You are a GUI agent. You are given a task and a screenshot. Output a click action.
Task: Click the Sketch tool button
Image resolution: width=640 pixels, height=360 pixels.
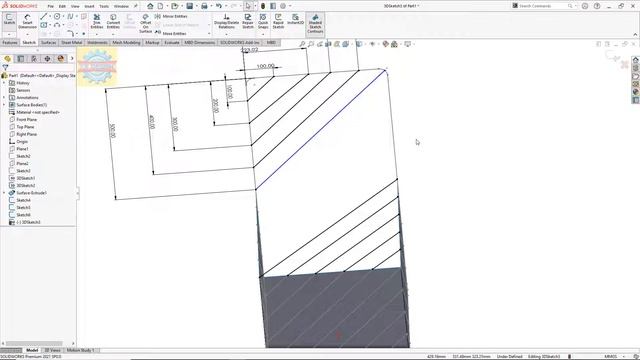click(9, 20)
